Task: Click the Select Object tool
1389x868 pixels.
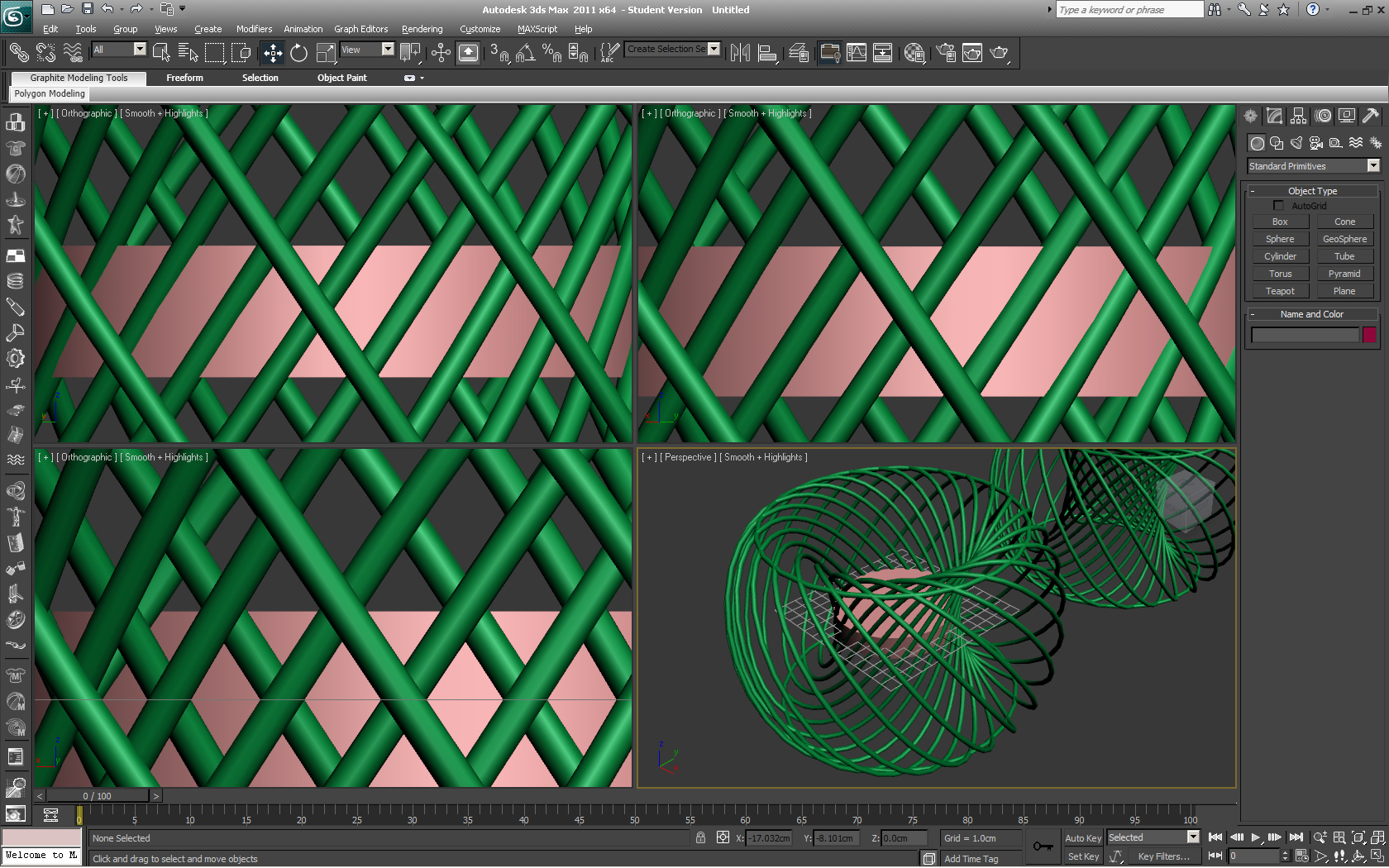Action: click(x=161, y=53)
